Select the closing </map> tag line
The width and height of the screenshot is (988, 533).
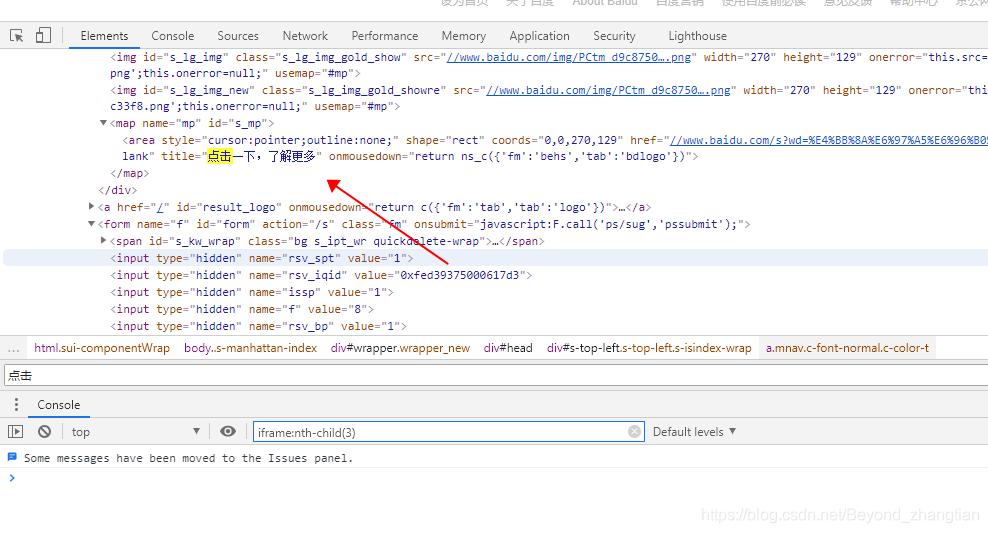pos(130,173)
